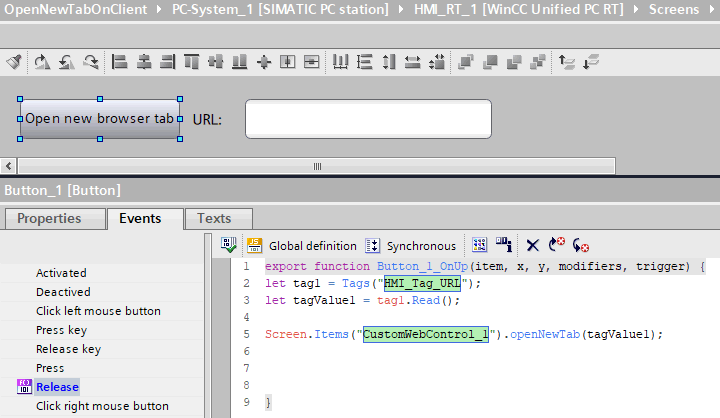Image resolution: width=720 pixels, height=418 pixels.
Task: Select the Click left mouse button event
Action: coord(98,311)
